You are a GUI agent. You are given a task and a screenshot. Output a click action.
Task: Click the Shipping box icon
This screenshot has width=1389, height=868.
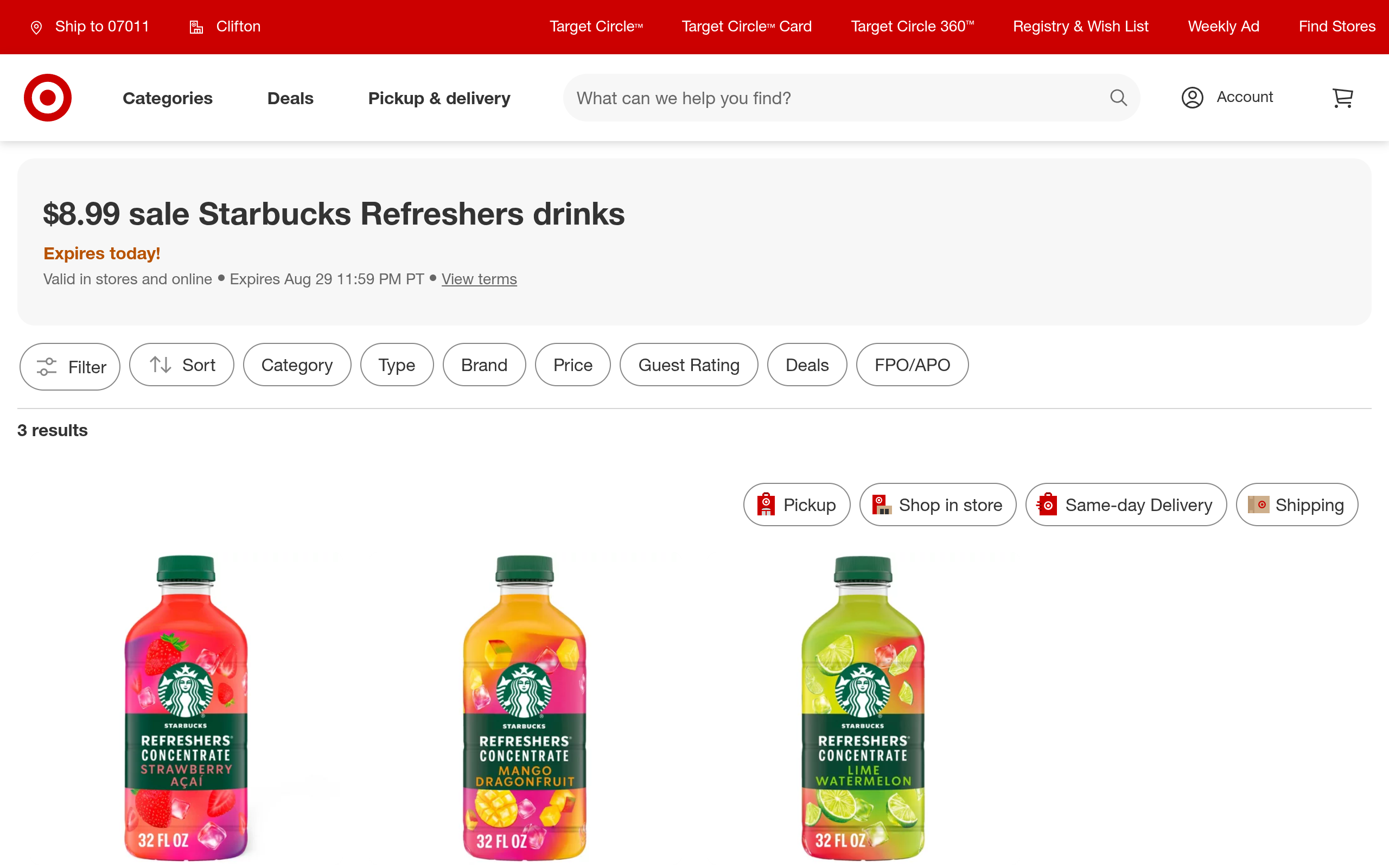point(1258,505)
